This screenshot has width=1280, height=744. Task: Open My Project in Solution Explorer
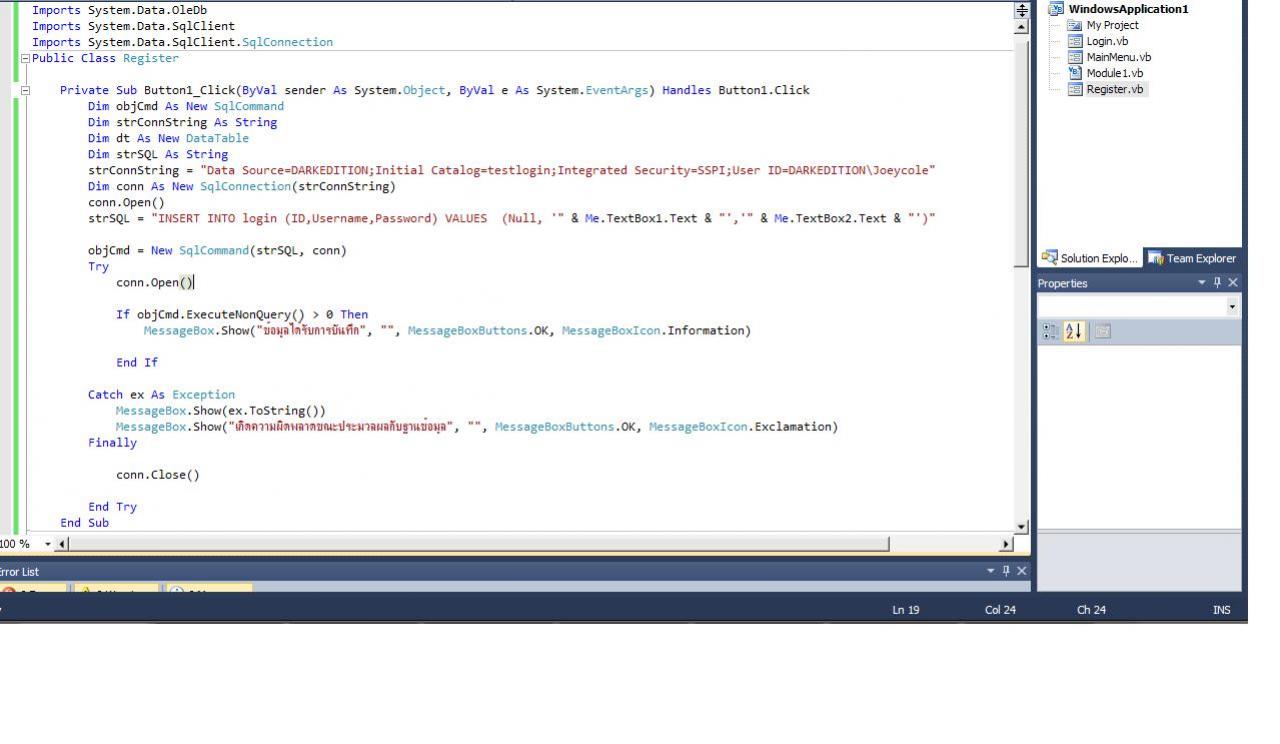[1112, 25]
